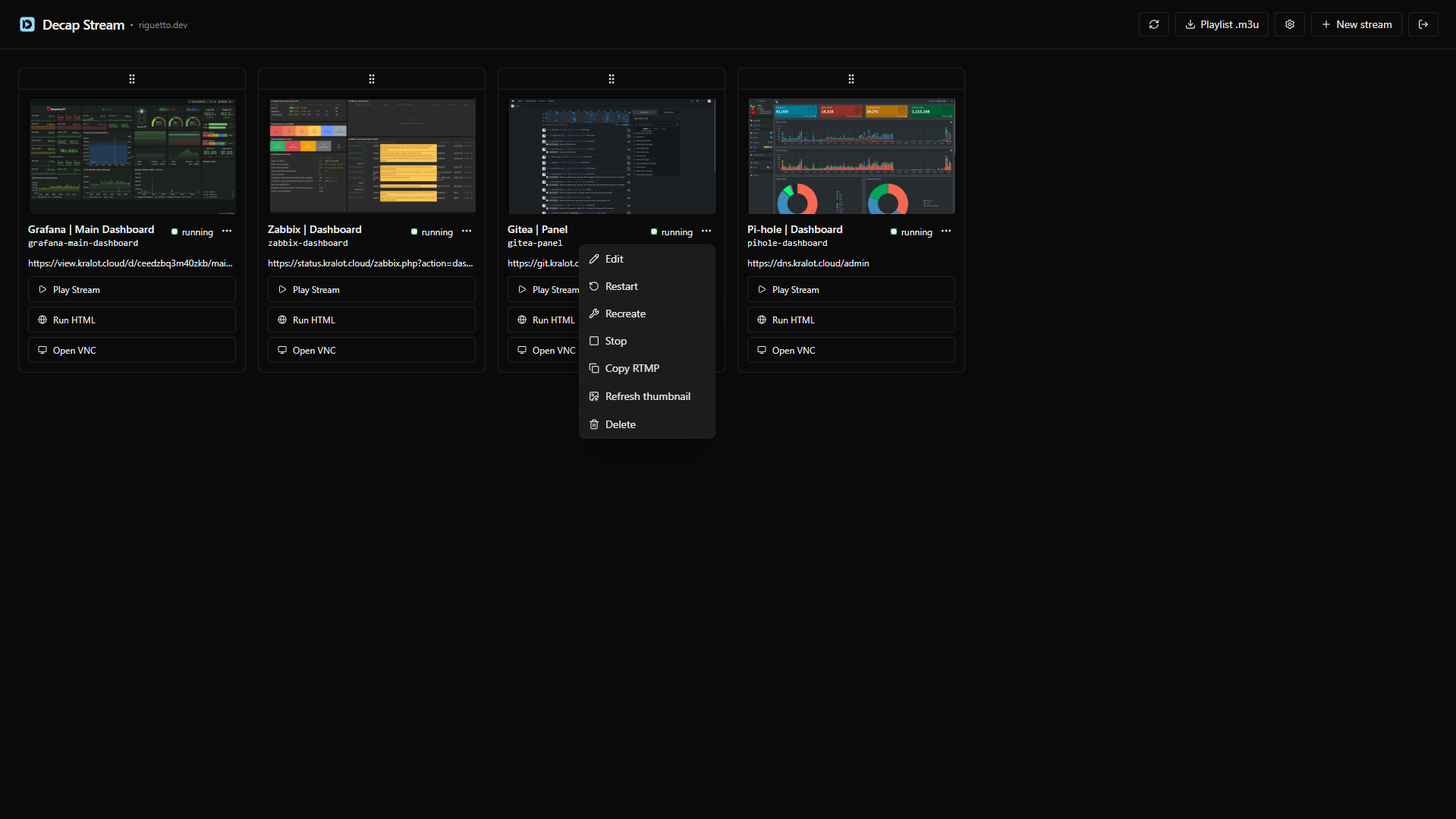1456x819 pixels.
Task: Open the overflow menu on Grafana card
Action: [x=226, y=232]
